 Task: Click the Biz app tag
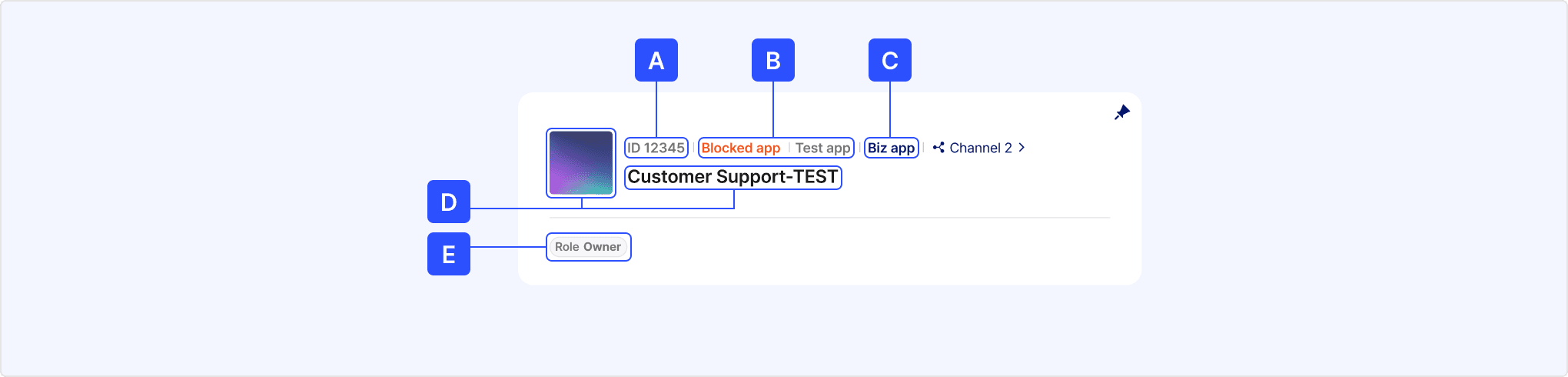(x=891, y=148)
